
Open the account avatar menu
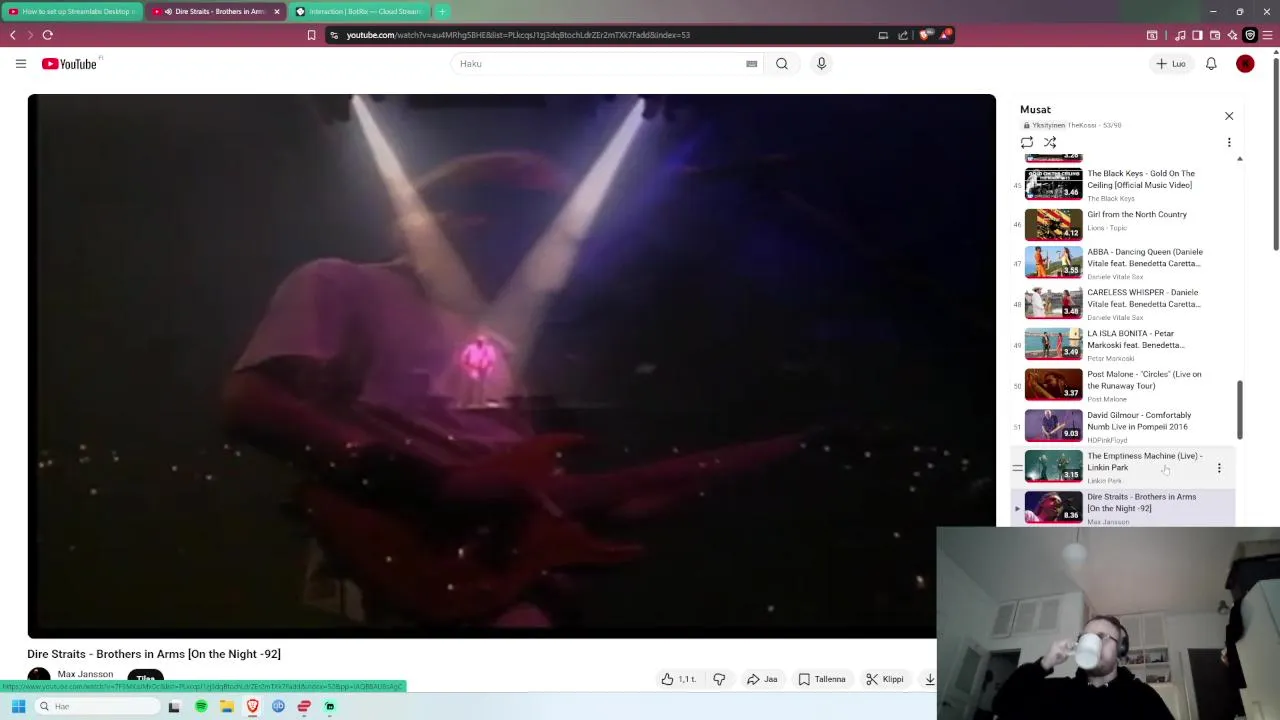pos(1245,64)
